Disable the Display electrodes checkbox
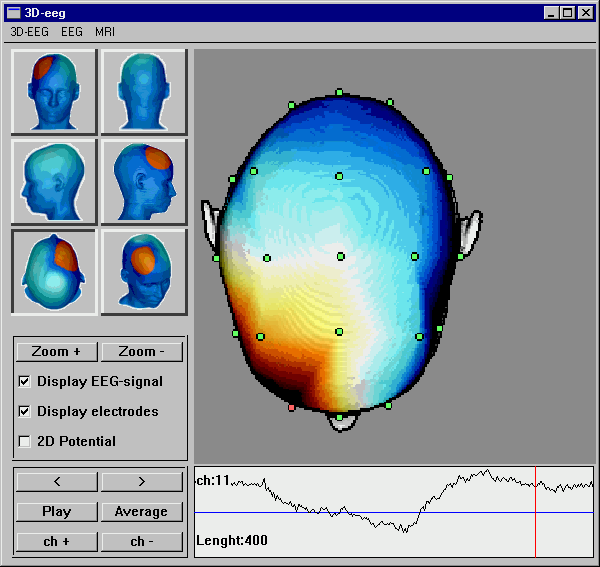 coord(25,411)
